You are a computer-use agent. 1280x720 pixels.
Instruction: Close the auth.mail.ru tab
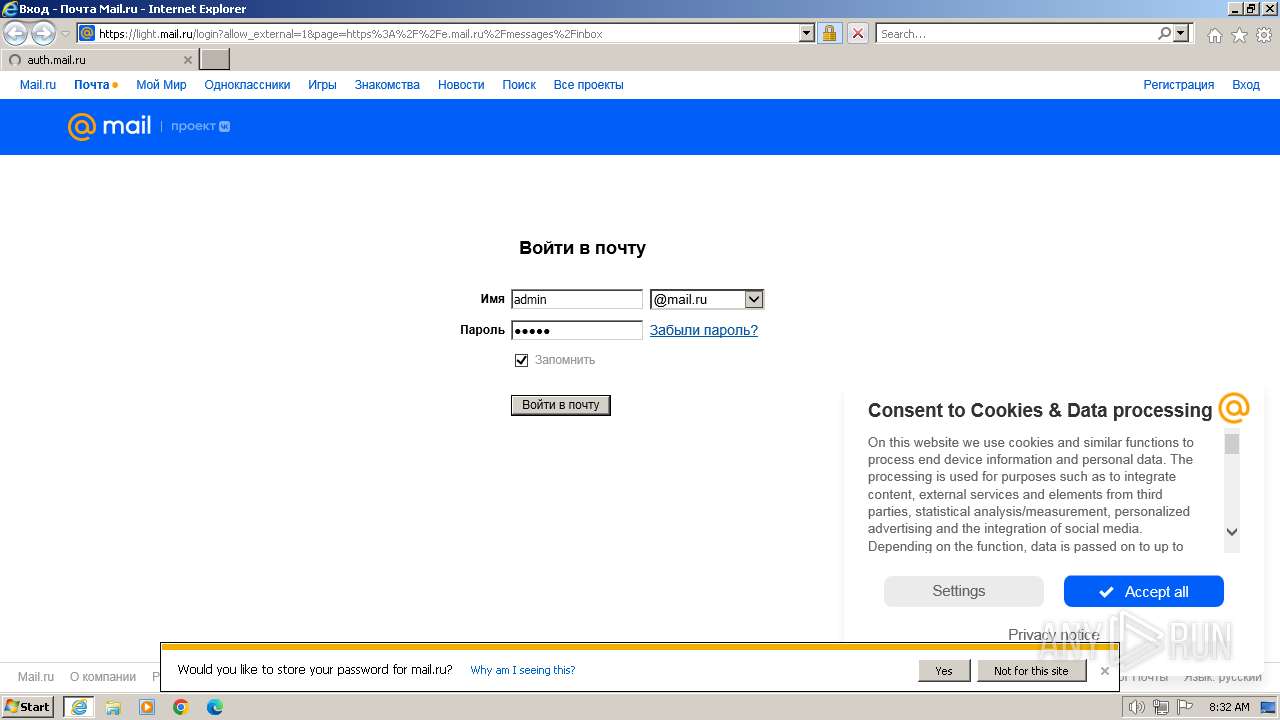click(x=187, y=60)
